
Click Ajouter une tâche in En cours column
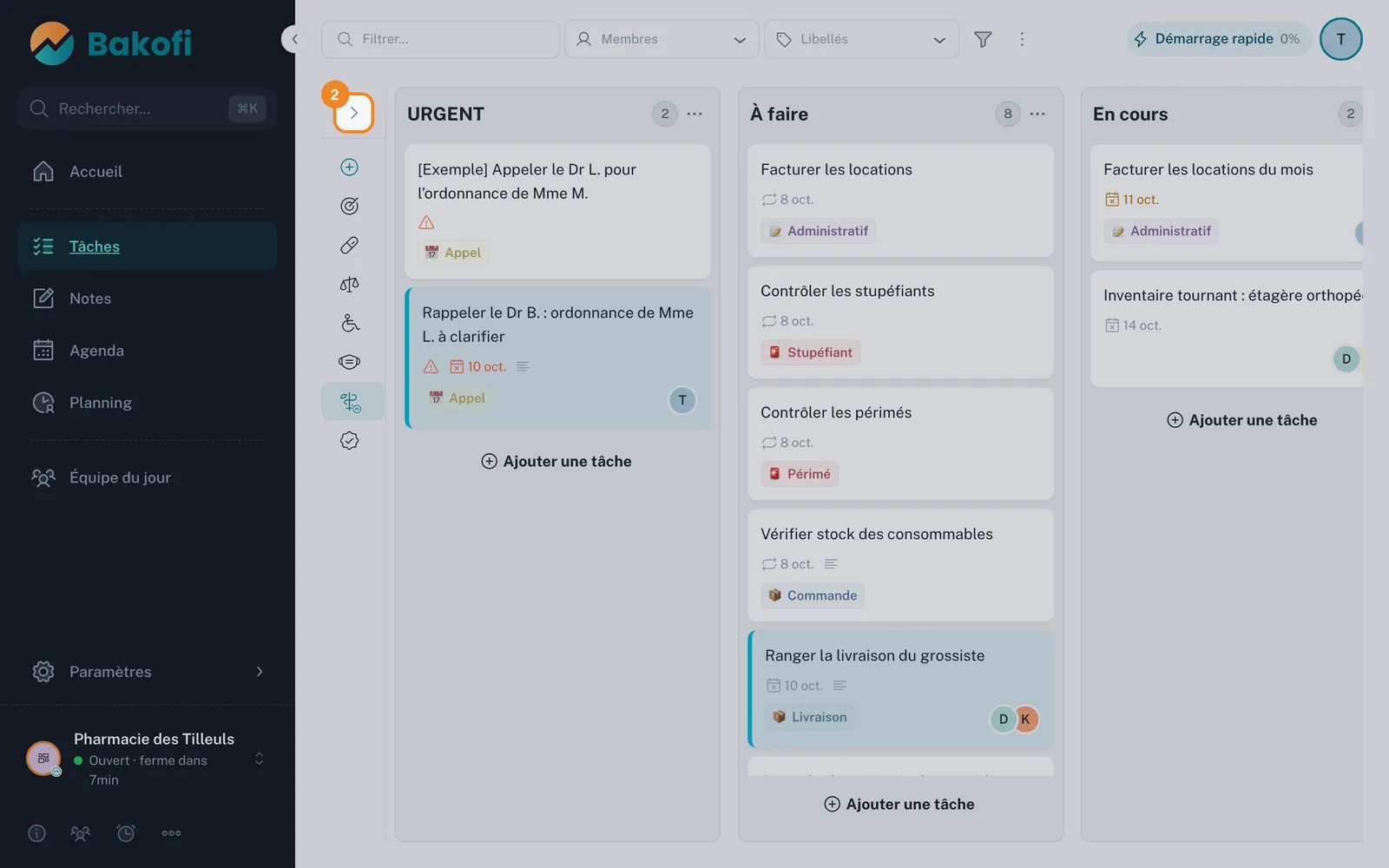tap(1242, 420)
